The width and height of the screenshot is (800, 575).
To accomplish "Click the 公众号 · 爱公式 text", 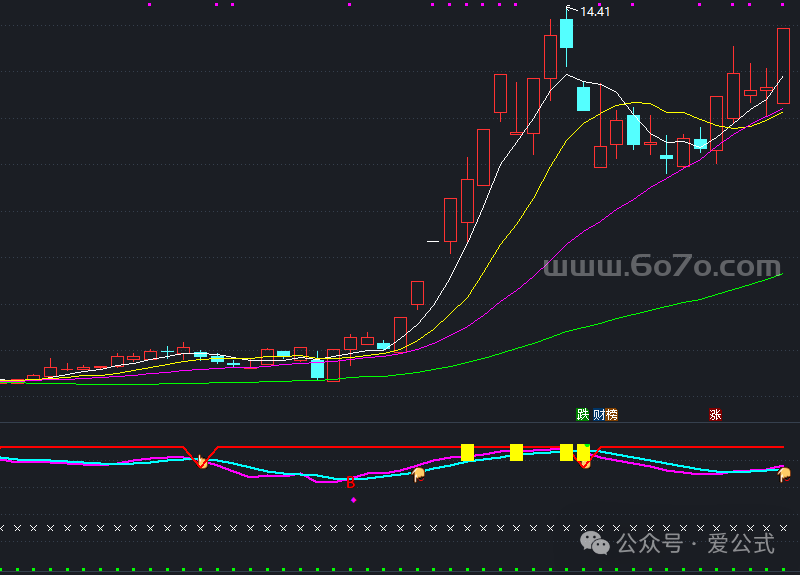I will click(x=696, y=544).
